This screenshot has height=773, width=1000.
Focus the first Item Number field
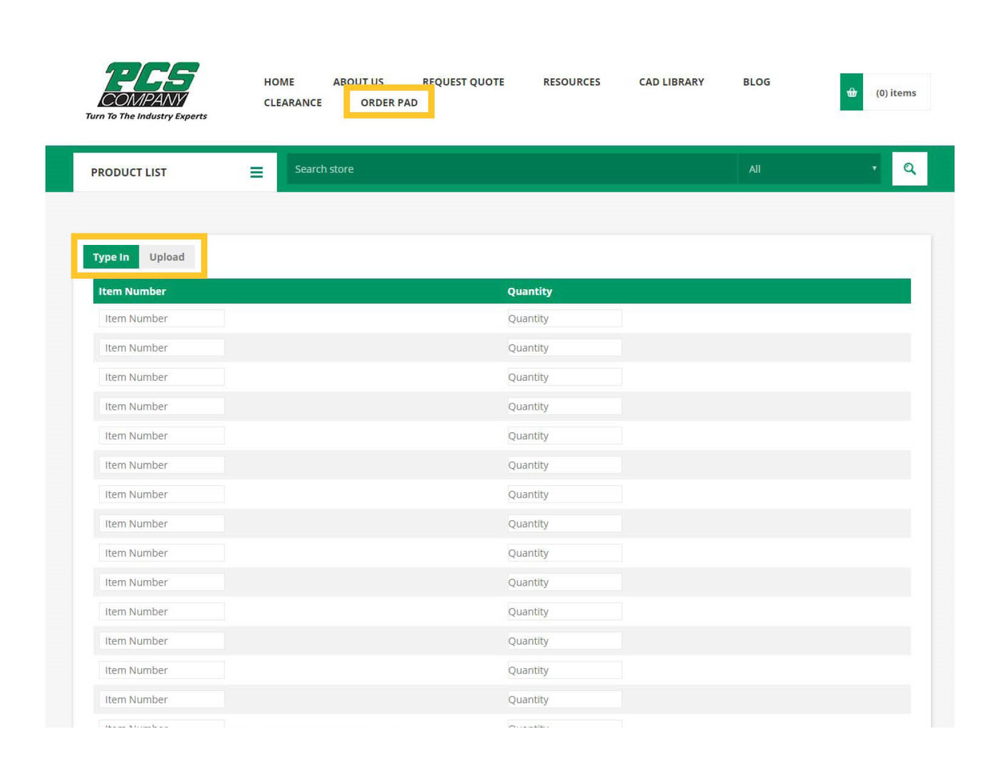point(161,318)
